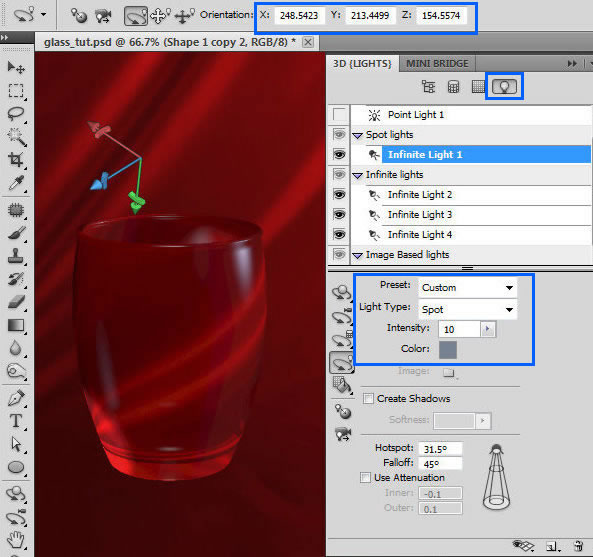
Task: Select the Lasso tool
Action: coord(16,113)
